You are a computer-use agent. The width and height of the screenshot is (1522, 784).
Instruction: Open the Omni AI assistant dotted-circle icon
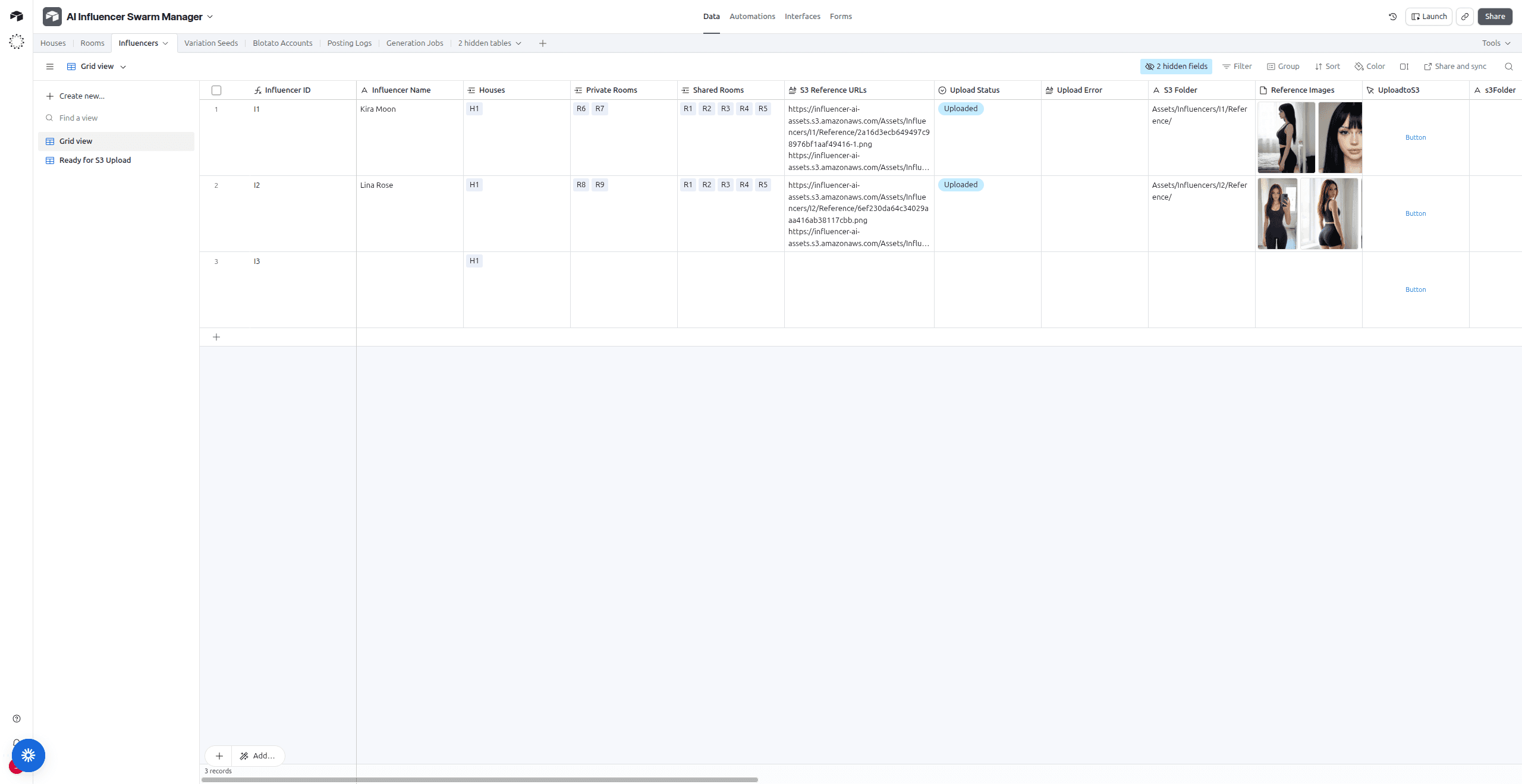[x=17, y=42]
